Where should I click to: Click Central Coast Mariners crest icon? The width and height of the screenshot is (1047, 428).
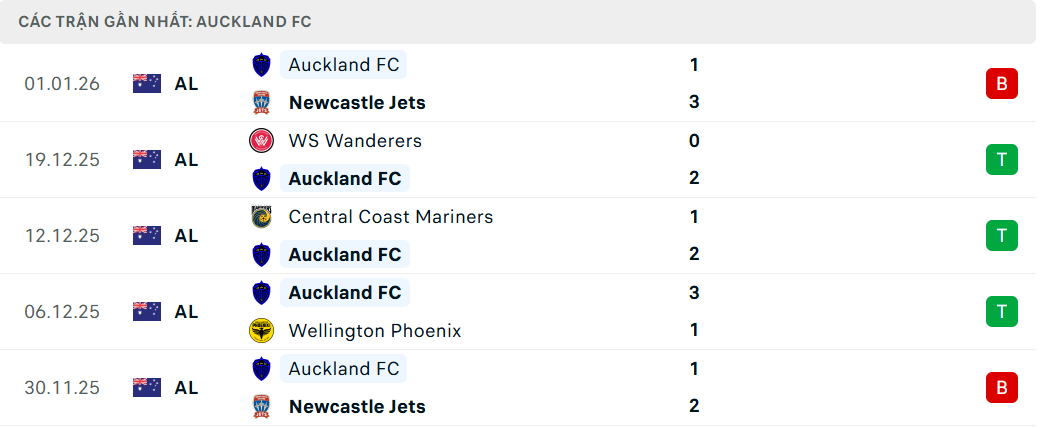(261, 217)
